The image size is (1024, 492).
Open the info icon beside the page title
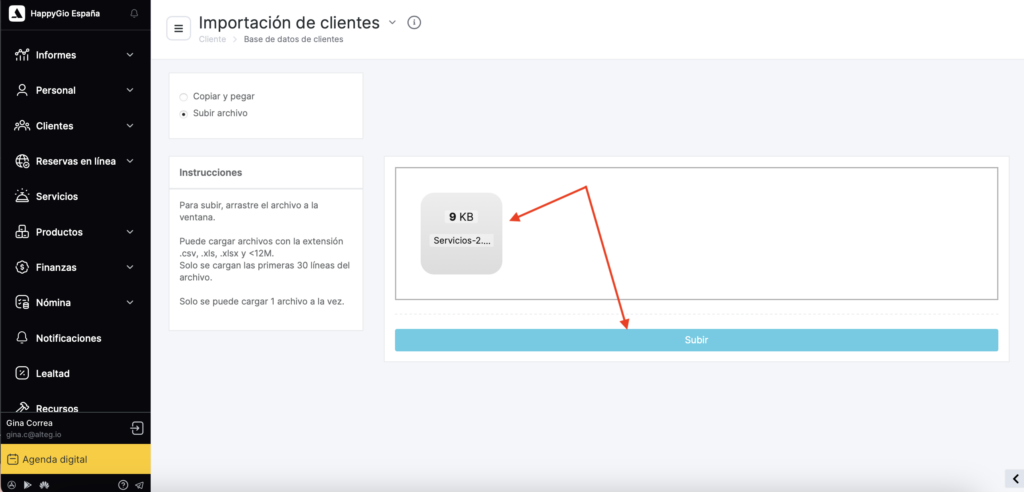tap(415, 23)
